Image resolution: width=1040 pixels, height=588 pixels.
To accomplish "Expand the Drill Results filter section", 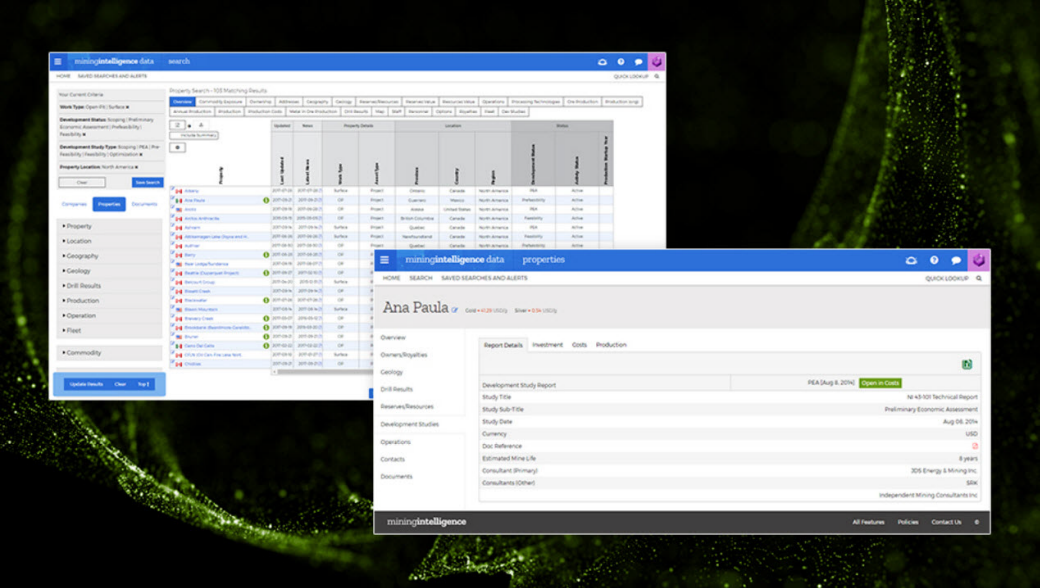I will pyautogui.click(x=82, y=286).
